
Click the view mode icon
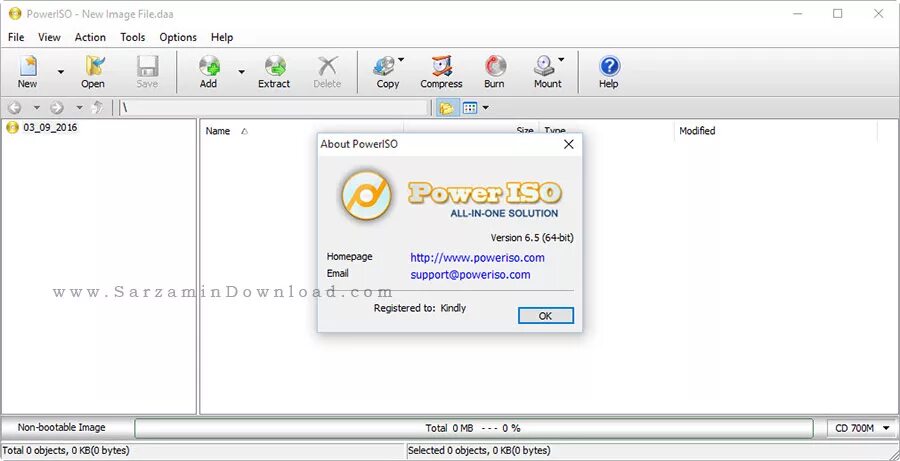pyautogui.click(x=470, y=108)
